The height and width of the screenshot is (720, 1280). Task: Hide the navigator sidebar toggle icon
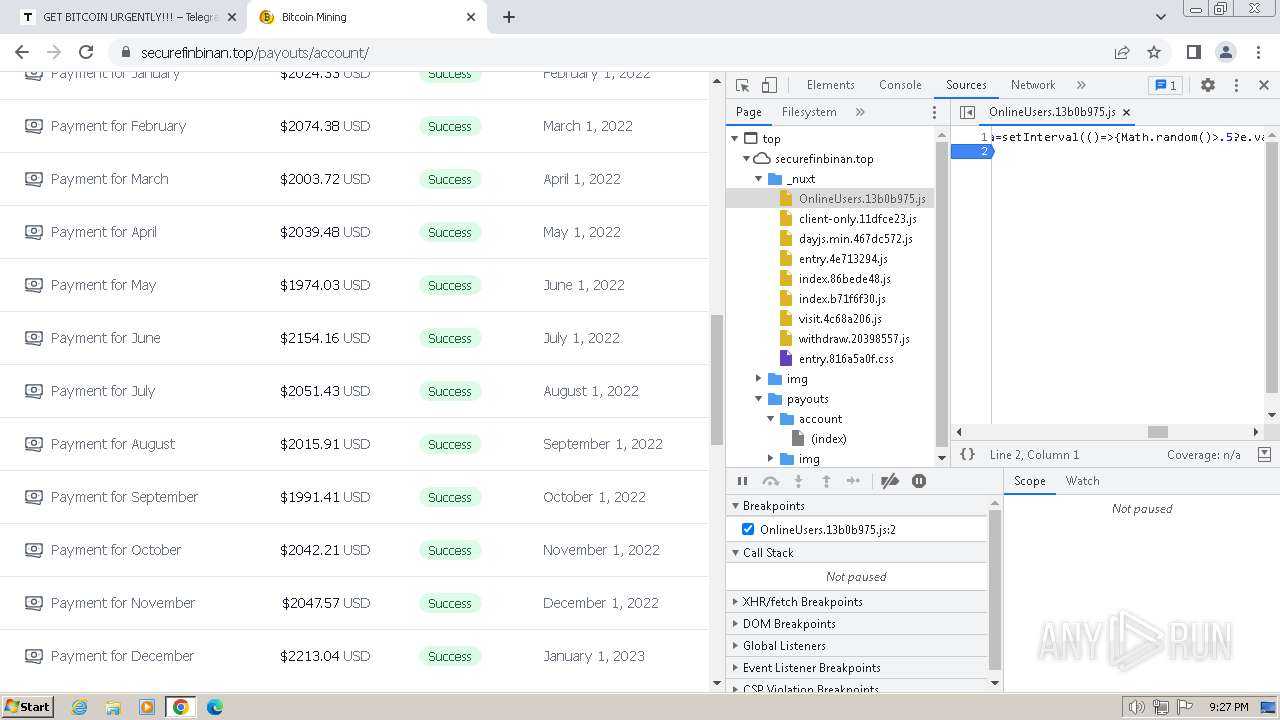[967, 112]
